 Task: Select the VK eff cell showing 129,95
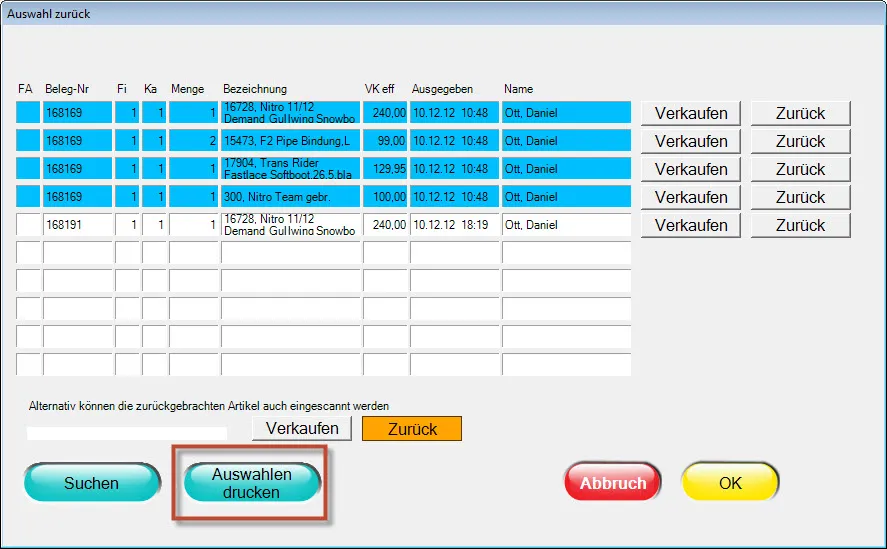[385, 169]
